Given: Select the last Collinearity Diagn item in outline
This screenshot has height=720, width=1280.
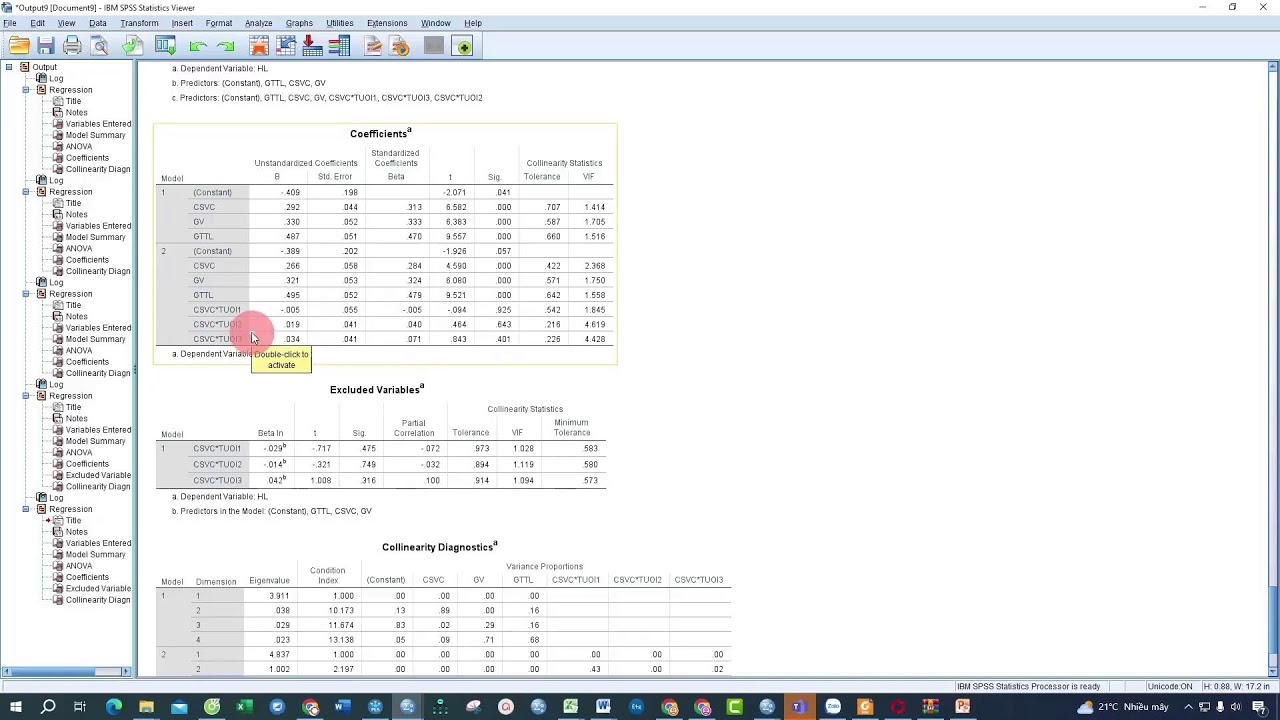Looking at the screenshot, I should click(x=98, y=600).
